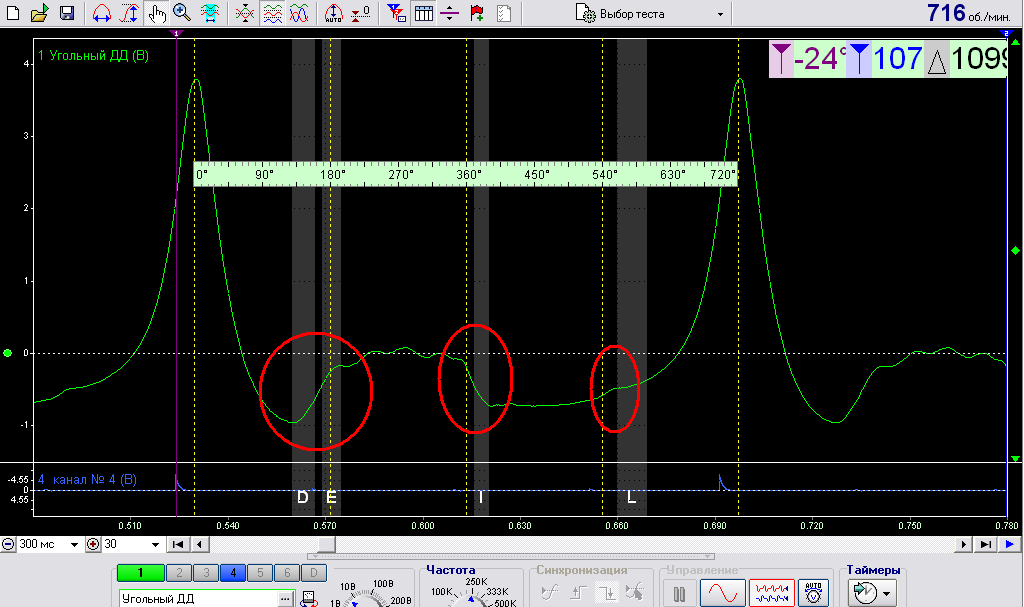This screenshot has width=1024, height=607.
Task: Select the last sync mode icon
Action: (635, 593)
